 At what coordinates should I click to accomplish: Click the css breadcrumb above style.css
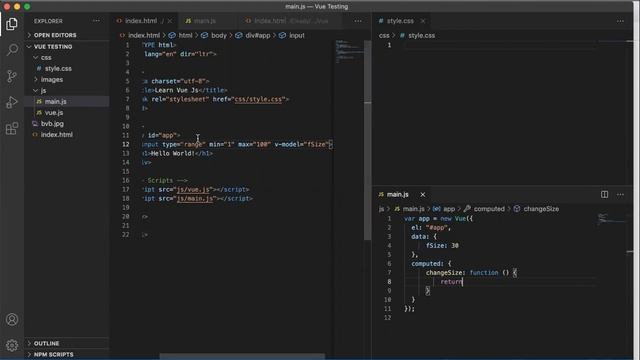pyautogui.click(x=384, y=36)
